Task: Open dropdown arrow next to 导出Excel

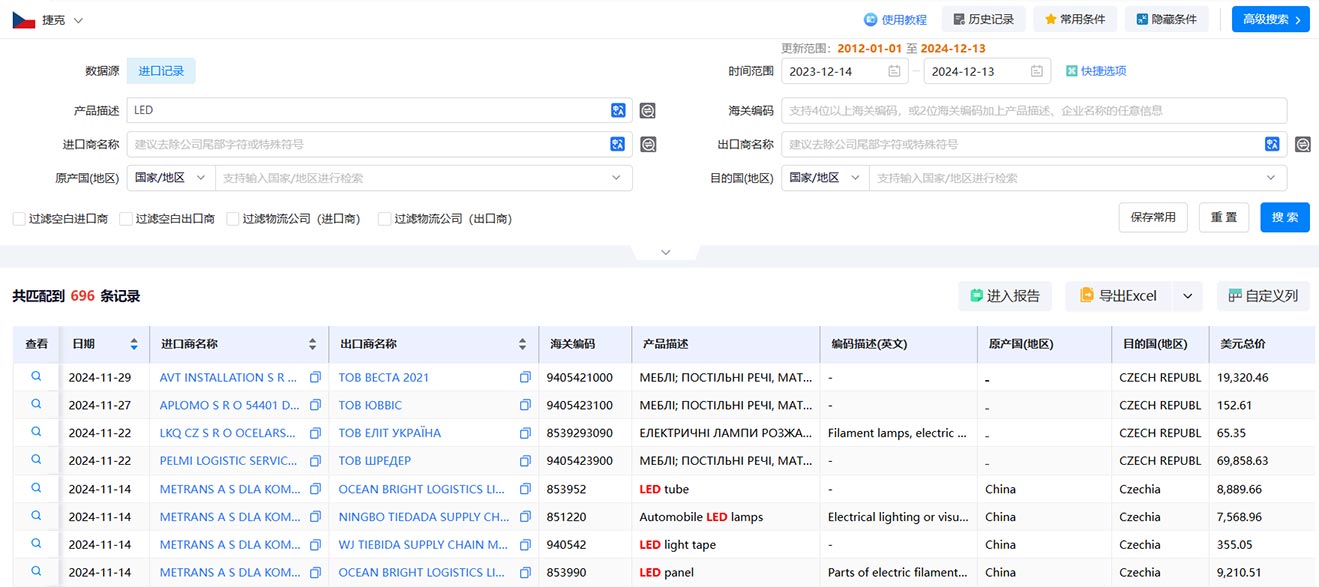Action: pyautogui.click(x=1186, y=296)
